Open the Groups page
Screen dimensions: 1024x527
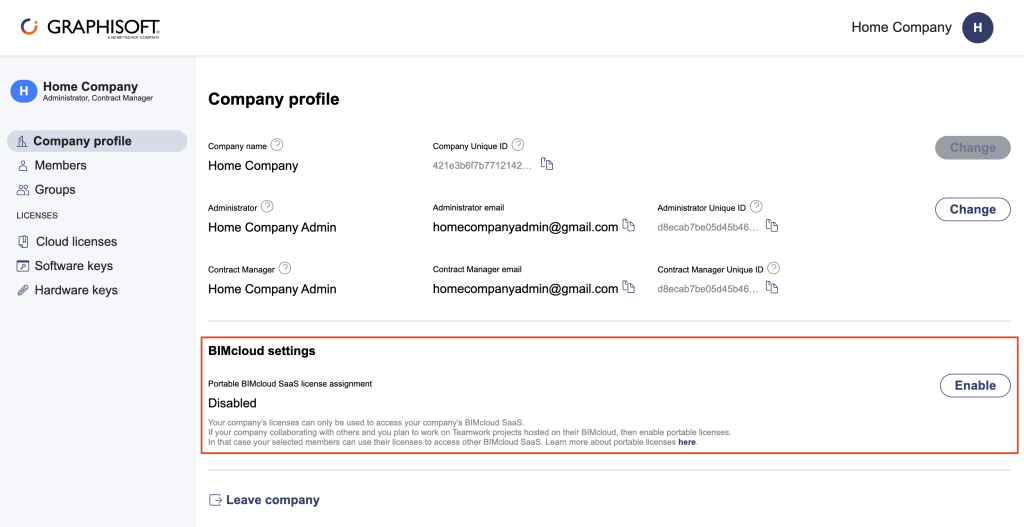(x=55, y=189)
